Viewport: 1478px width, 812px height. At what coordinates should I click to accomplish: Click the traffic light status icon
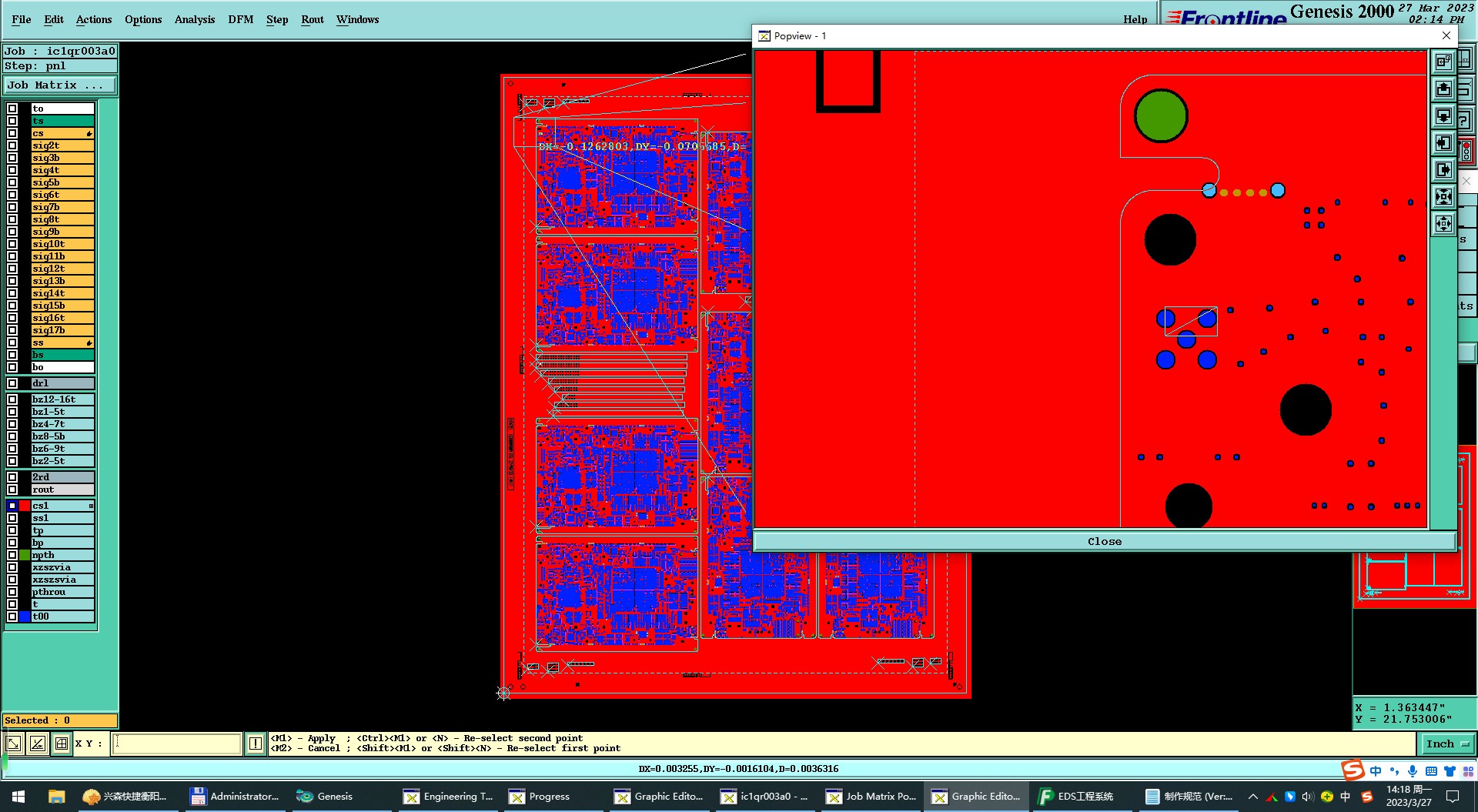(1466, 152)
